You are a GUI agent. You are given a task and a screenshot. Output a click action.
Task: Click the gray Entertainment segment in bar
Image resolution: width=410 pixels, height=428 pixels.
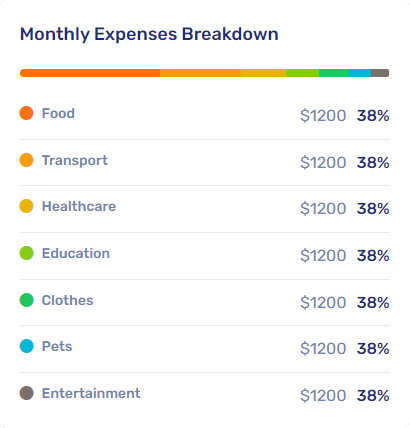pyautogui.click(x=380, y=73)
